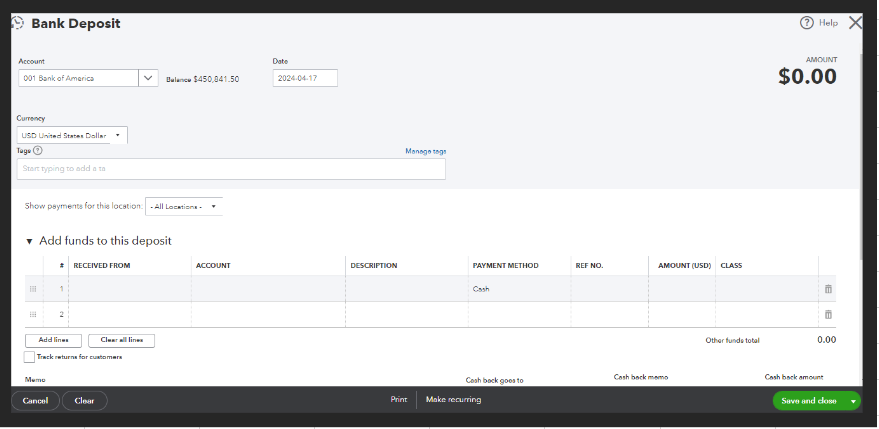Open the recent transactions clock icon
Viewport: 879px width, 429px height.
coord(18,23)
